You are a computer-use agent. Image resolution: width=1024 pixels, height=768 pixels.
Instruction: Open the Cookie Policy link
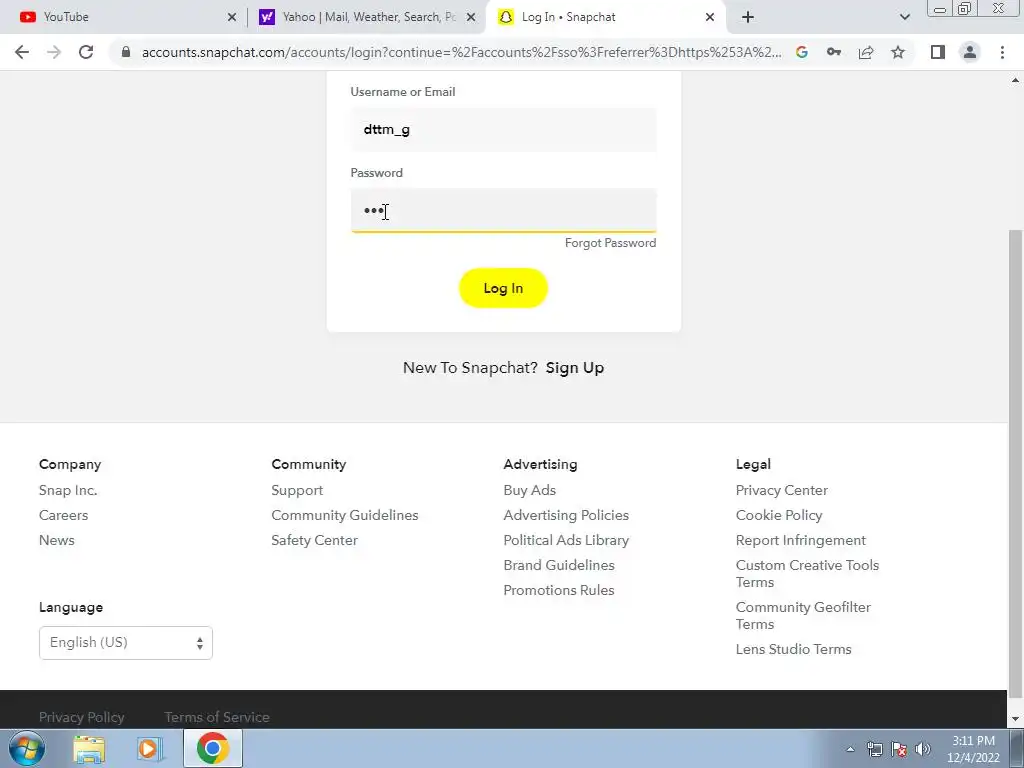tap(779, 515)
